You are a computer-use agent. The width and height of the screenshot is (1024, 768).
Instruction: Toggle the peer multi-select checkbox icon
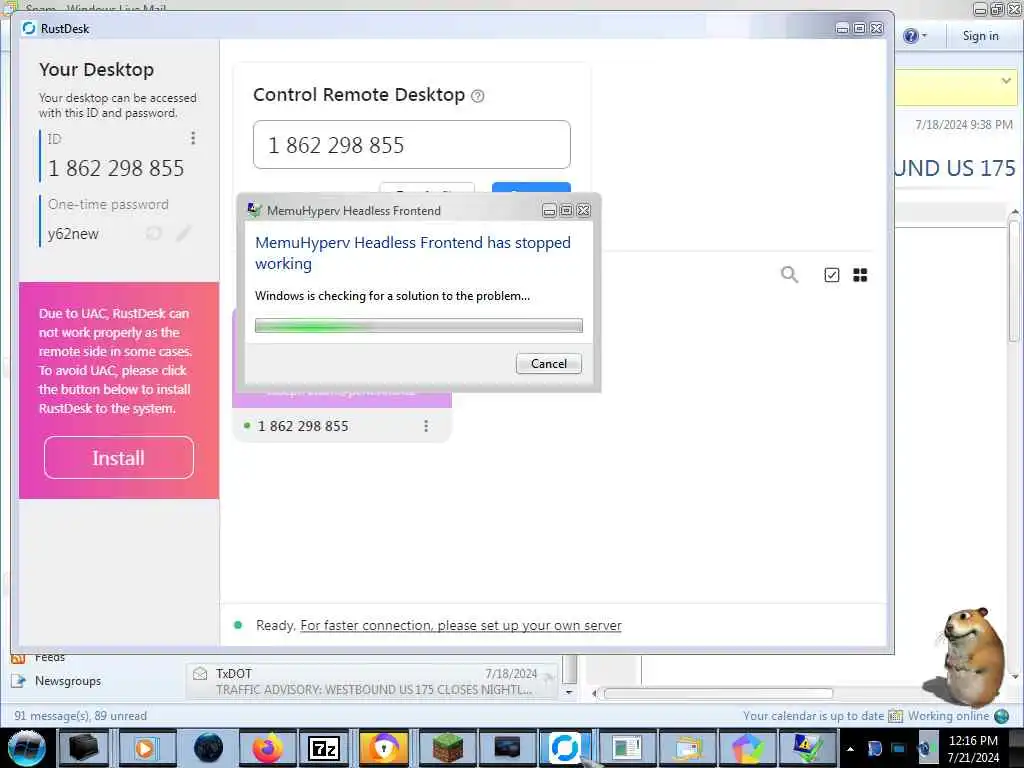point(831,275)
